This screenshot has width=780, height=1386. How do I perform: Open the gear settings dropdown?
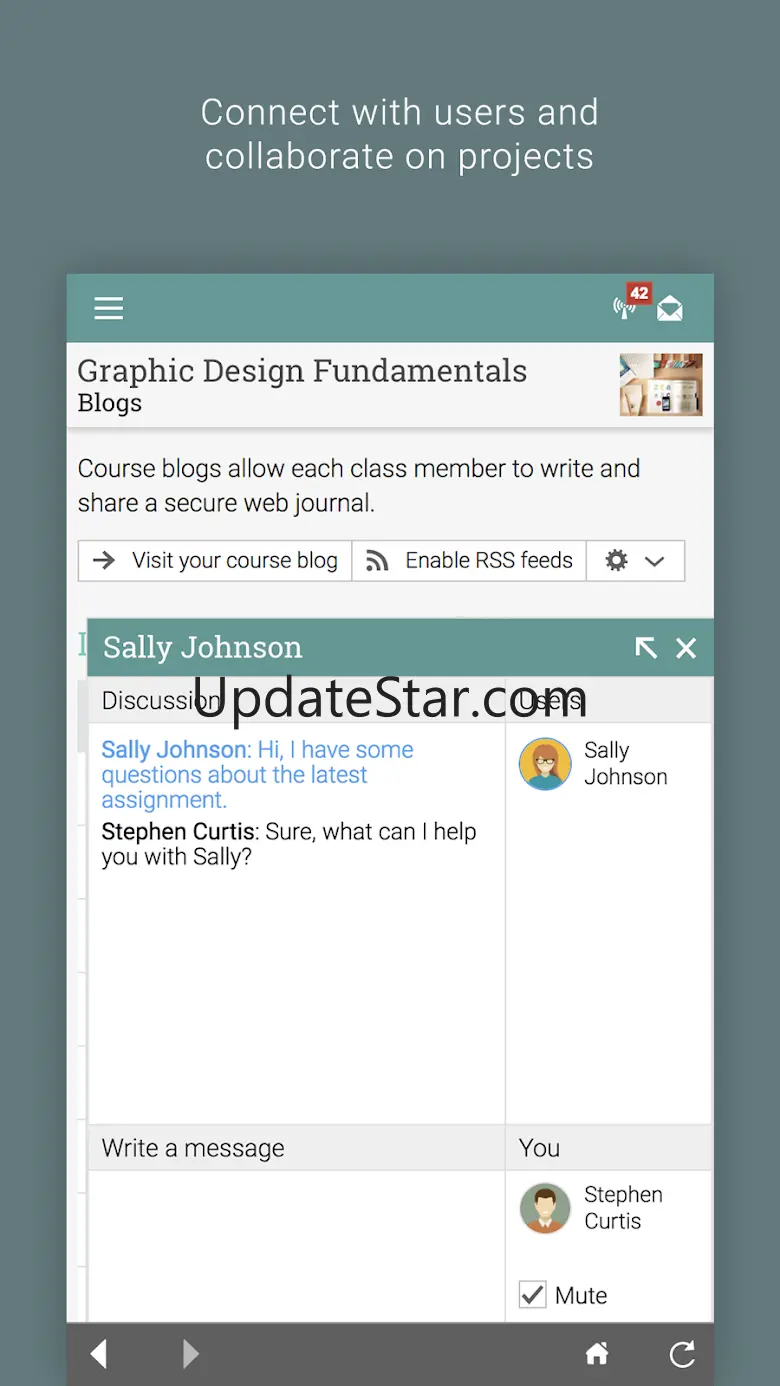coord(635,561)
